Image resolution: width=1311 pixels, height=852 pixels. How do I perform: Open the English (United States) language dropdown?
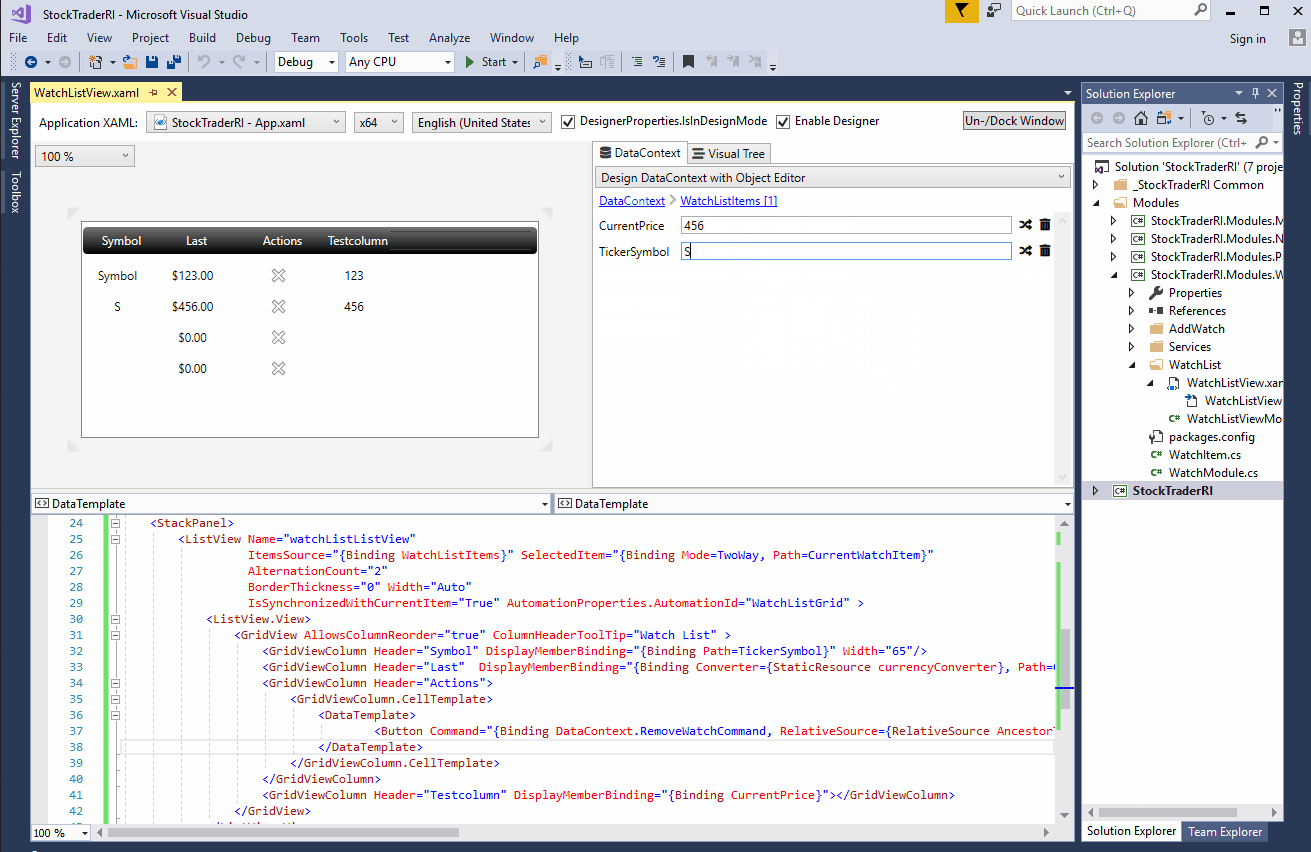coord(481,122)
